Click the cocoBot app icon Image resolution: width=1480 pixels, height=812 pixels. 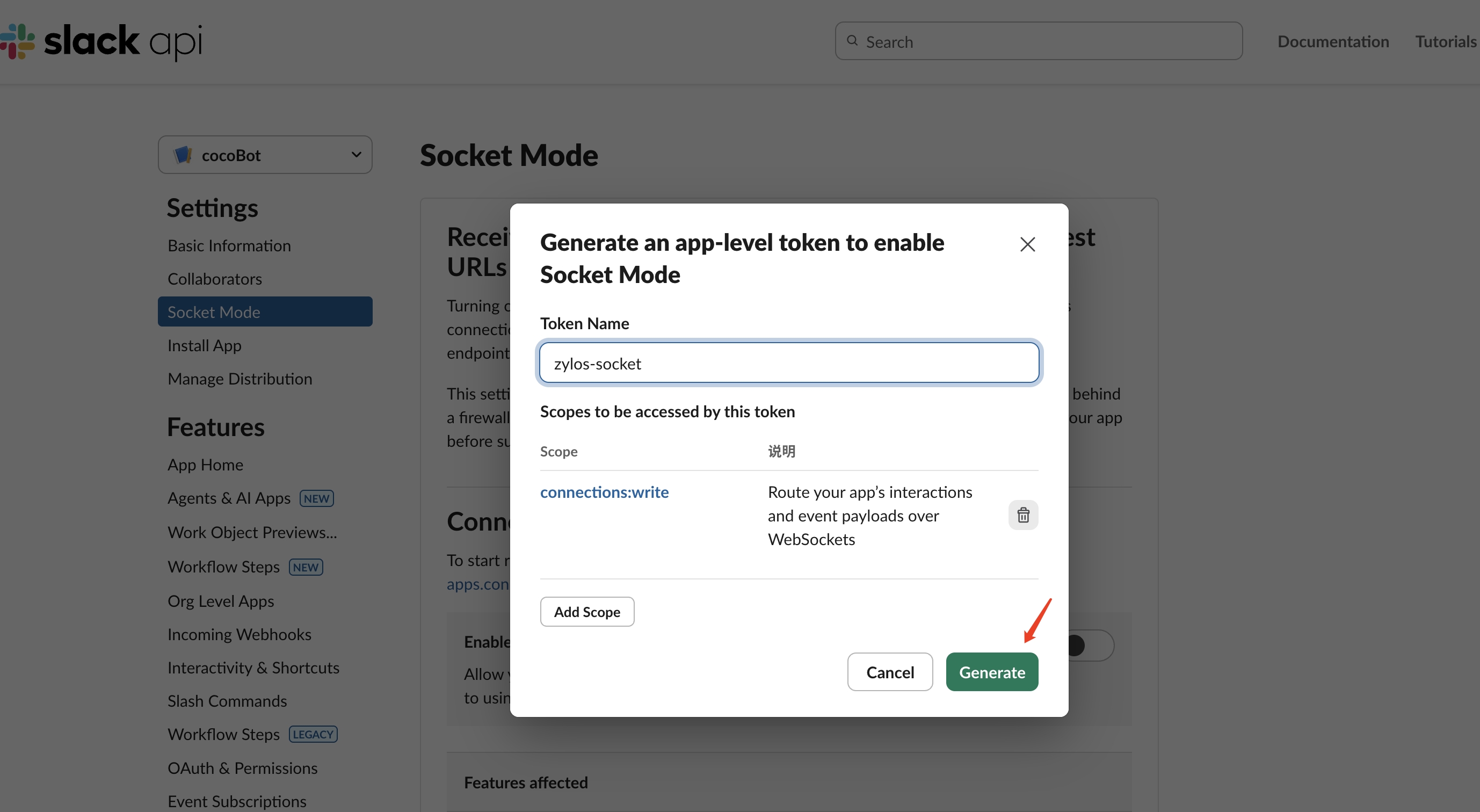coord(182,154)
